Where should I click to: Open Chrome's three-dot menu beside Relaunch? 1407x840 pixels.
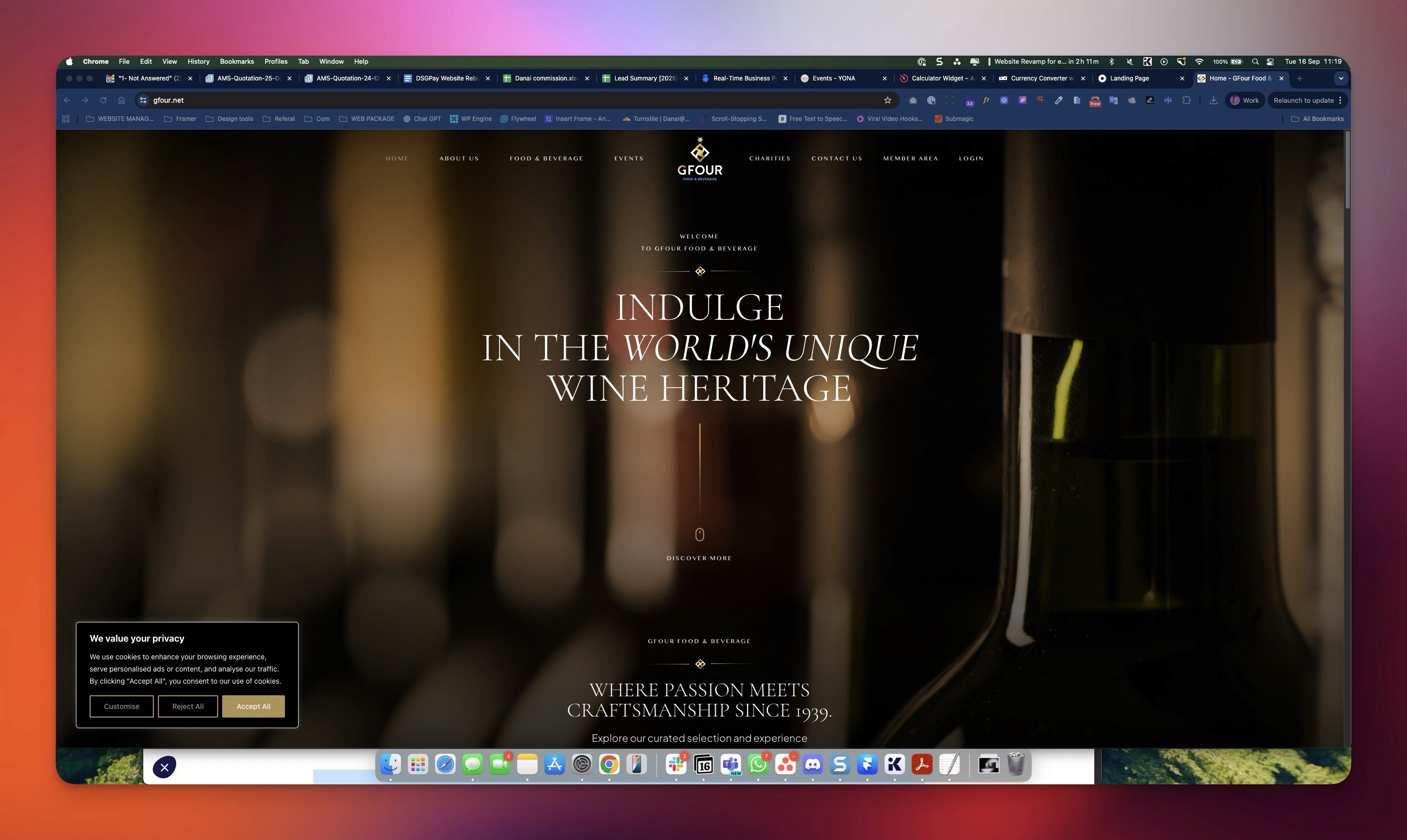pos(1340,100)
